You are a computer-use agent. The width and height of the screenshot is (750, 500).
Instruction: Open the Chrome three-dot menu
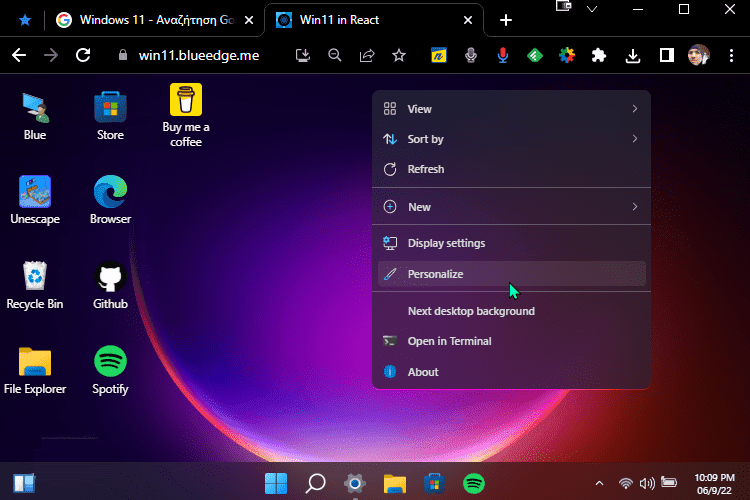coord(731,56)
